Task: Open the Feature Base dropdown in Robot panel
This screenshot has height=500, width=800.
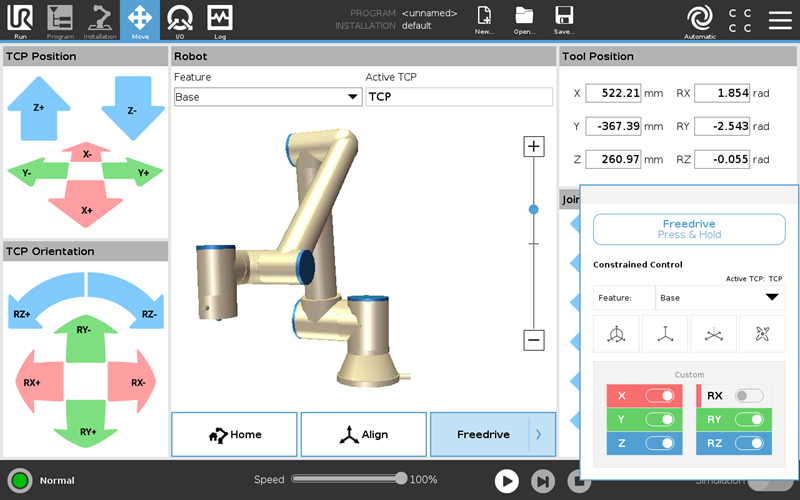Action: (267, 97)
